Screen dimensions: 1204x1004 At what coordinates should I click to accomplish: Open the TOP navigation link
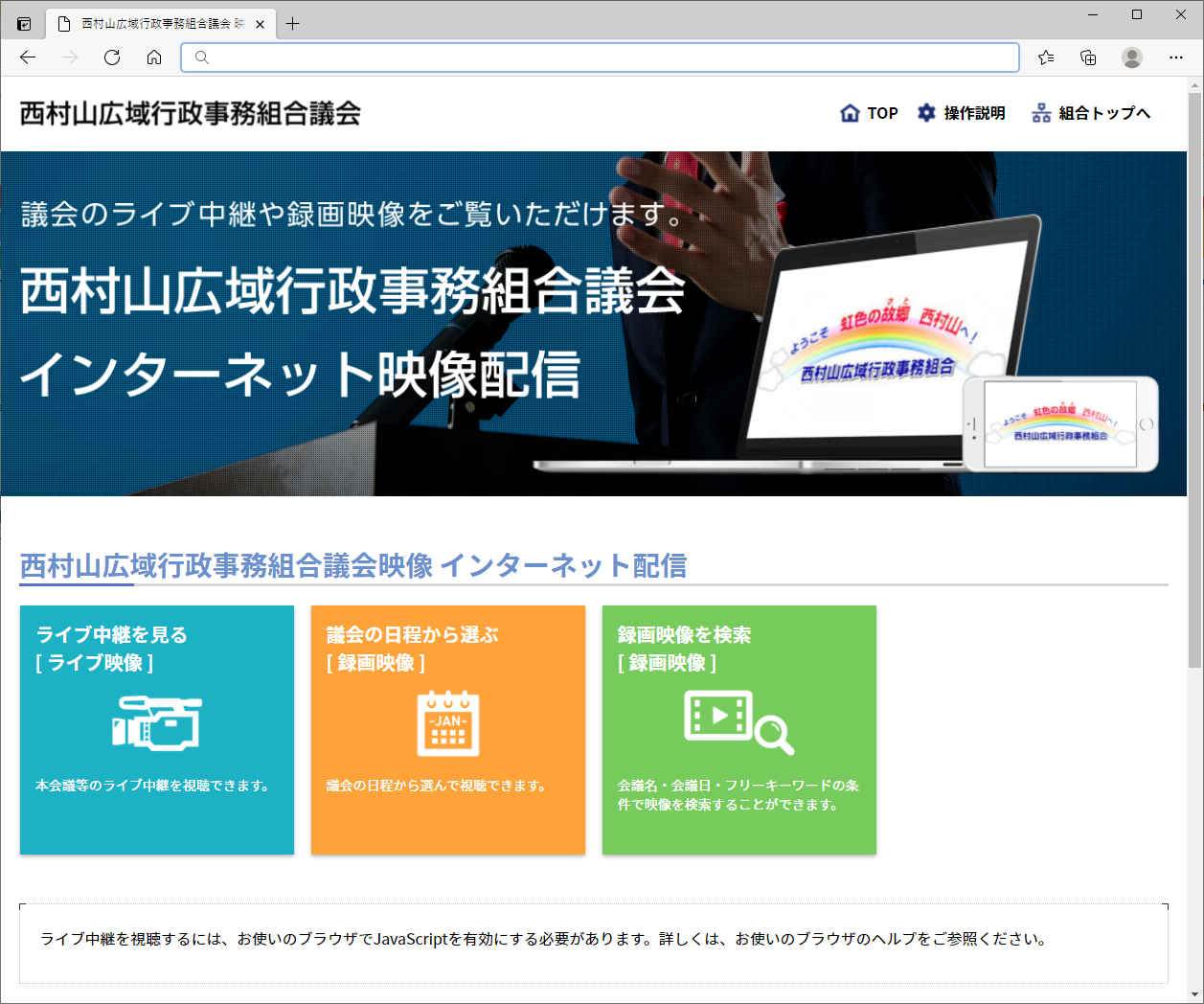tap(882, 113)
